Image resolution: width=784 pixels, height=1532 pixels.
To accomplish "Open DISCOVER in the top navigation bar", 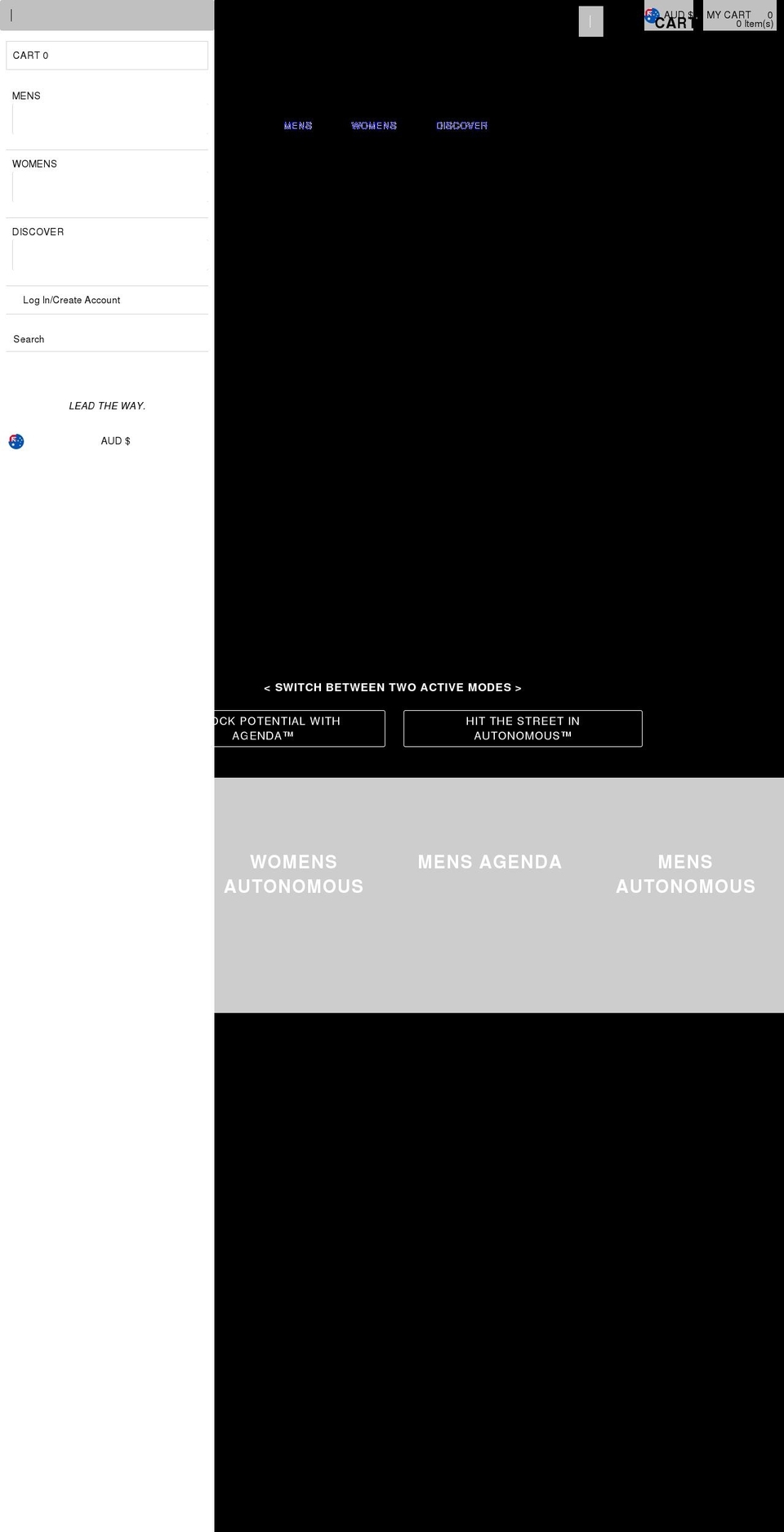I will click(461, 126).
